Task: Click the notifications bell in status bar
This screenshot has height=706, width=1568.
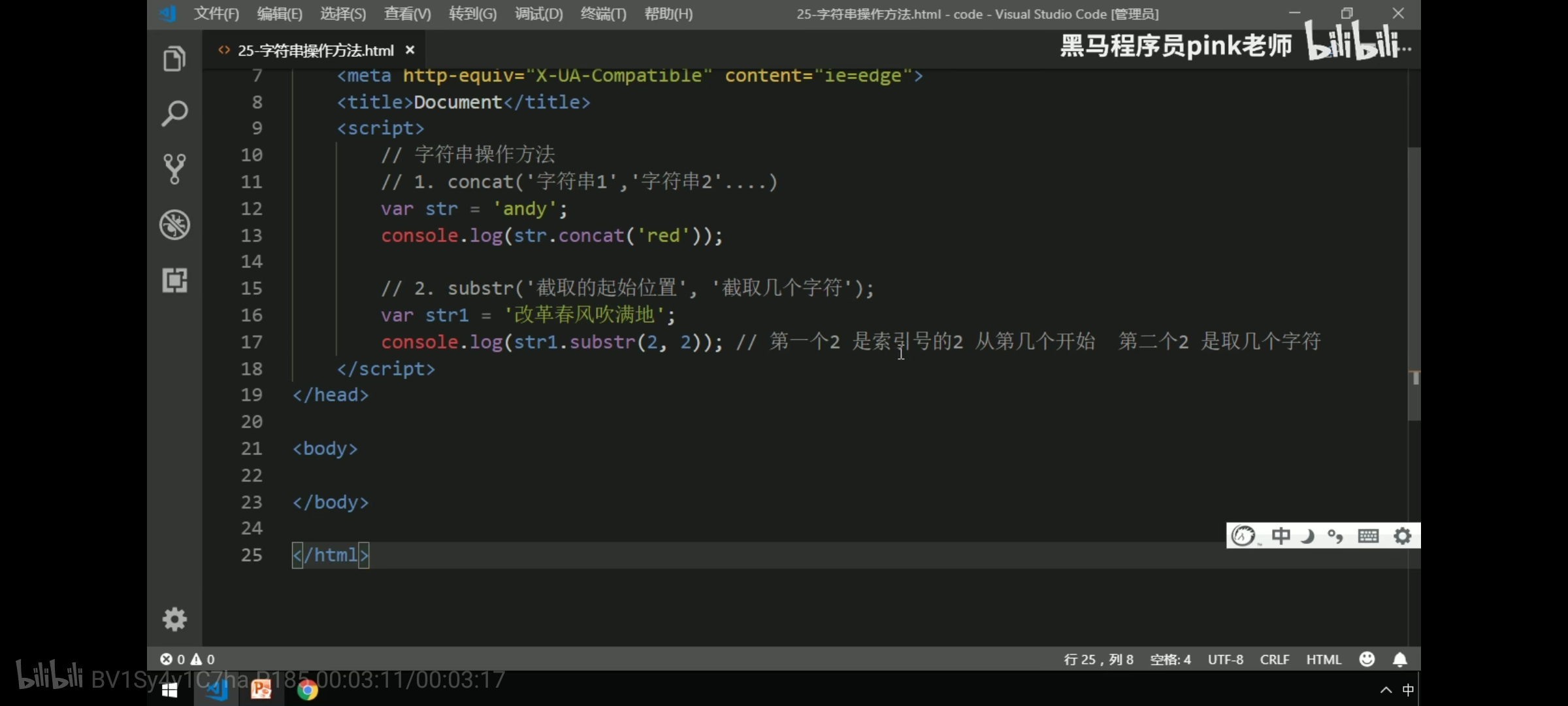Action: (1399, 659)
